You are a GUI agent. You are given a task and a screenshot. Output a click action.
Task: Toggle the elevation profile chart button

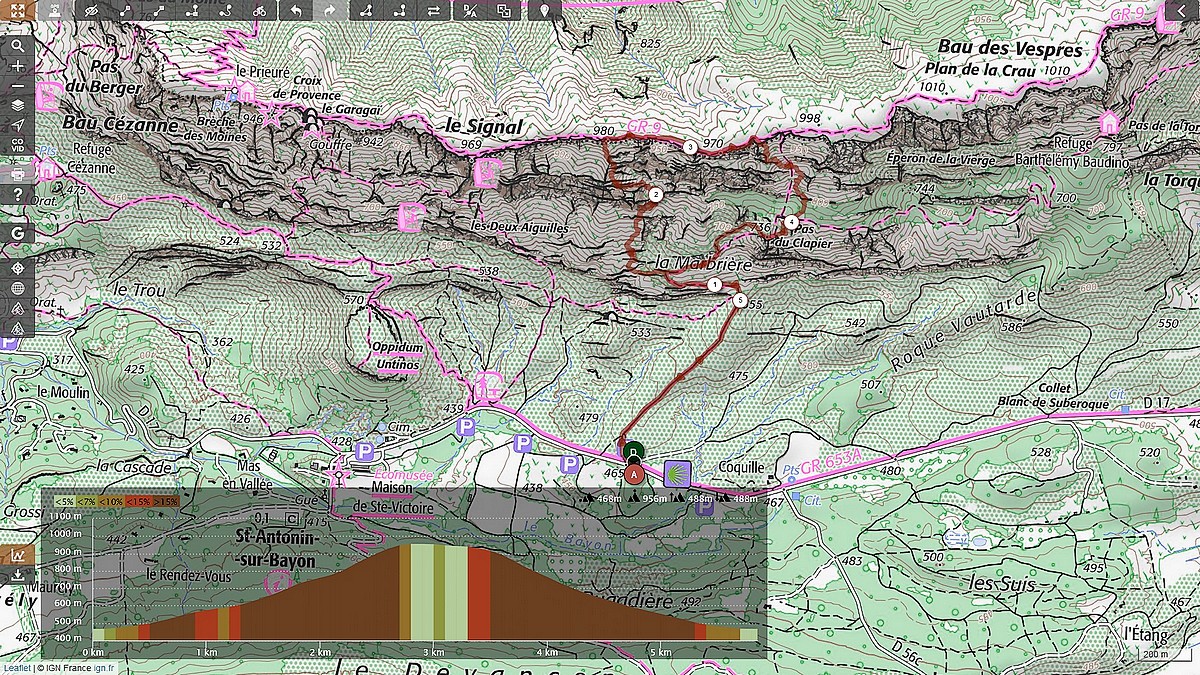[x=18, y=555]
